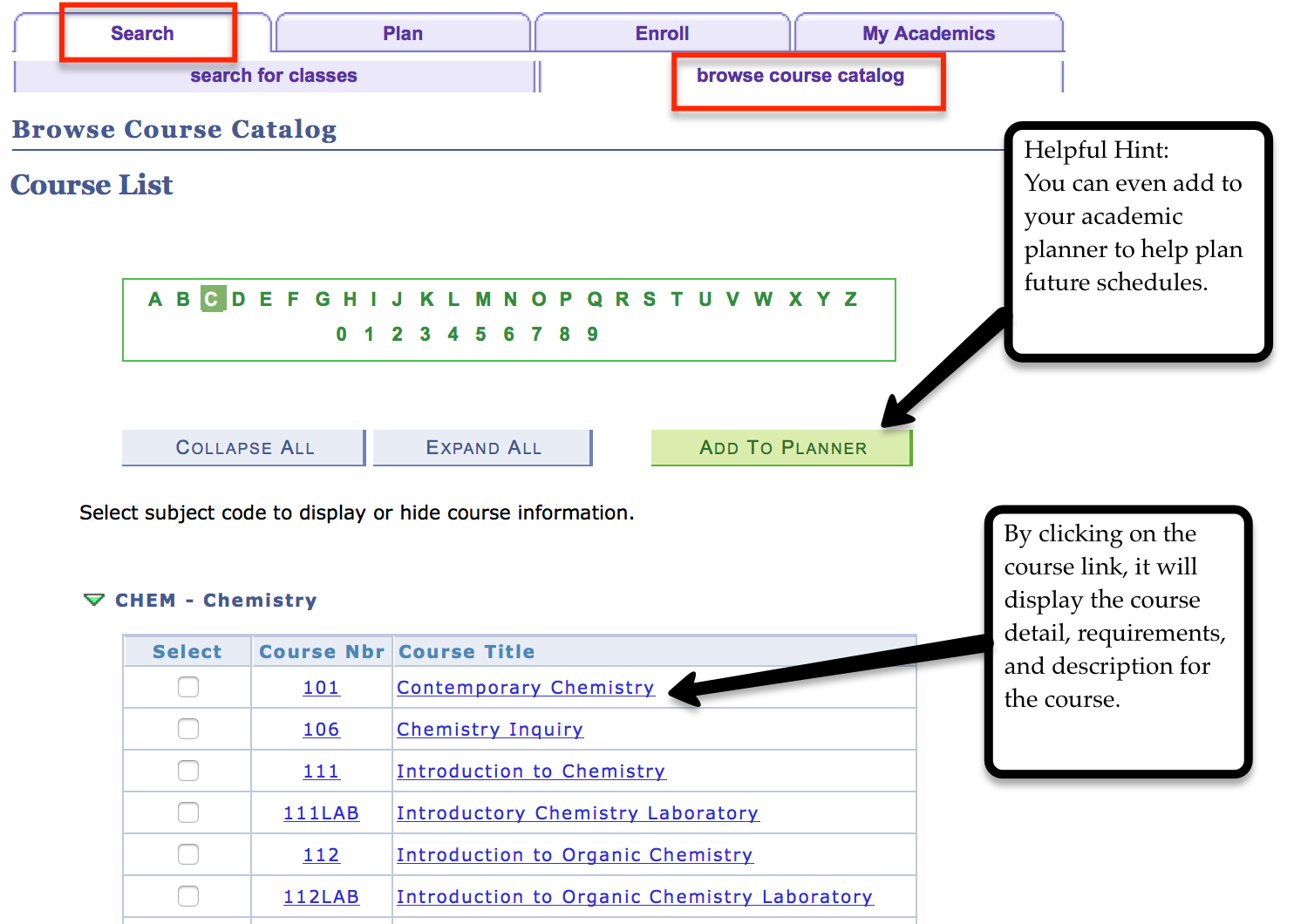Click the CHEM - Chemistry subject heading
The width and height of the screenshot is (1294, 924).
[x=215, y=601]
